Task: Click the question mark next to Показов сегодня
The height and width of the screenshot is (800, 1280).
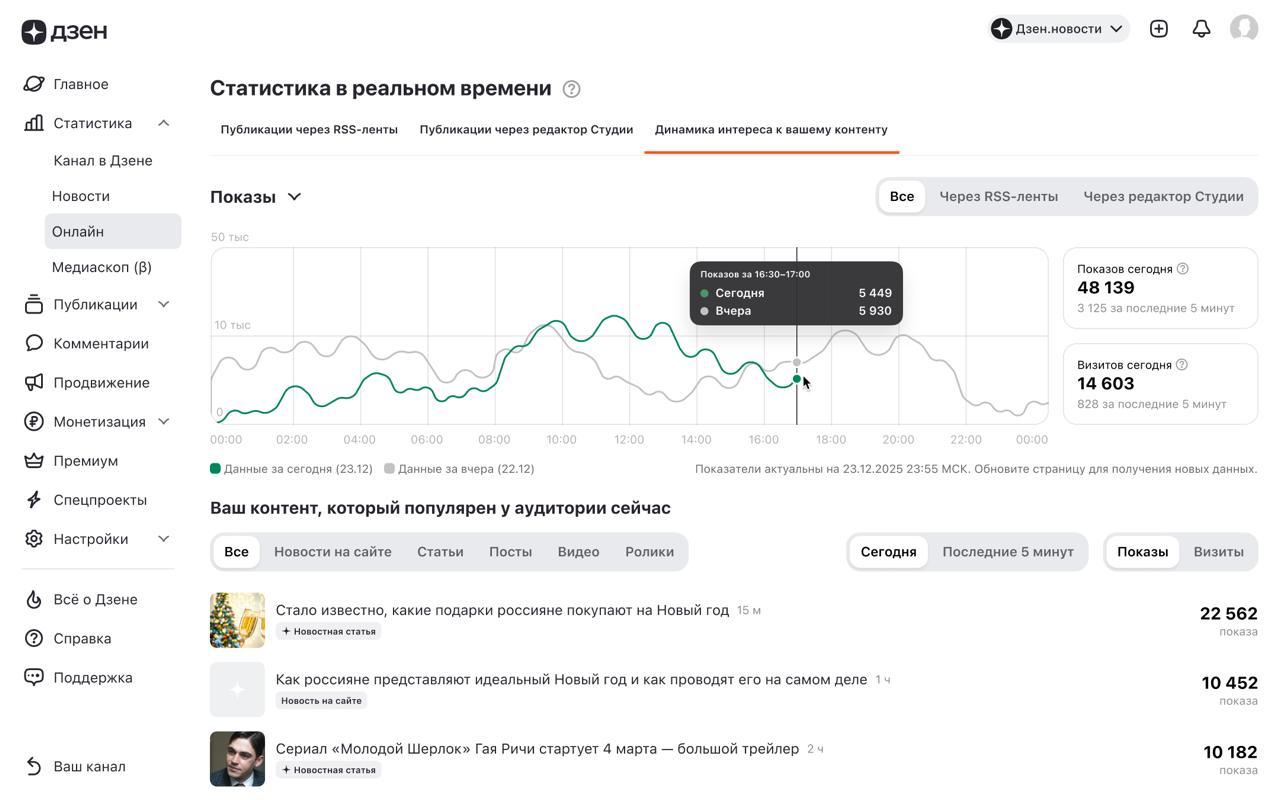Action: pyautogui.click(x=1181, y=267)
